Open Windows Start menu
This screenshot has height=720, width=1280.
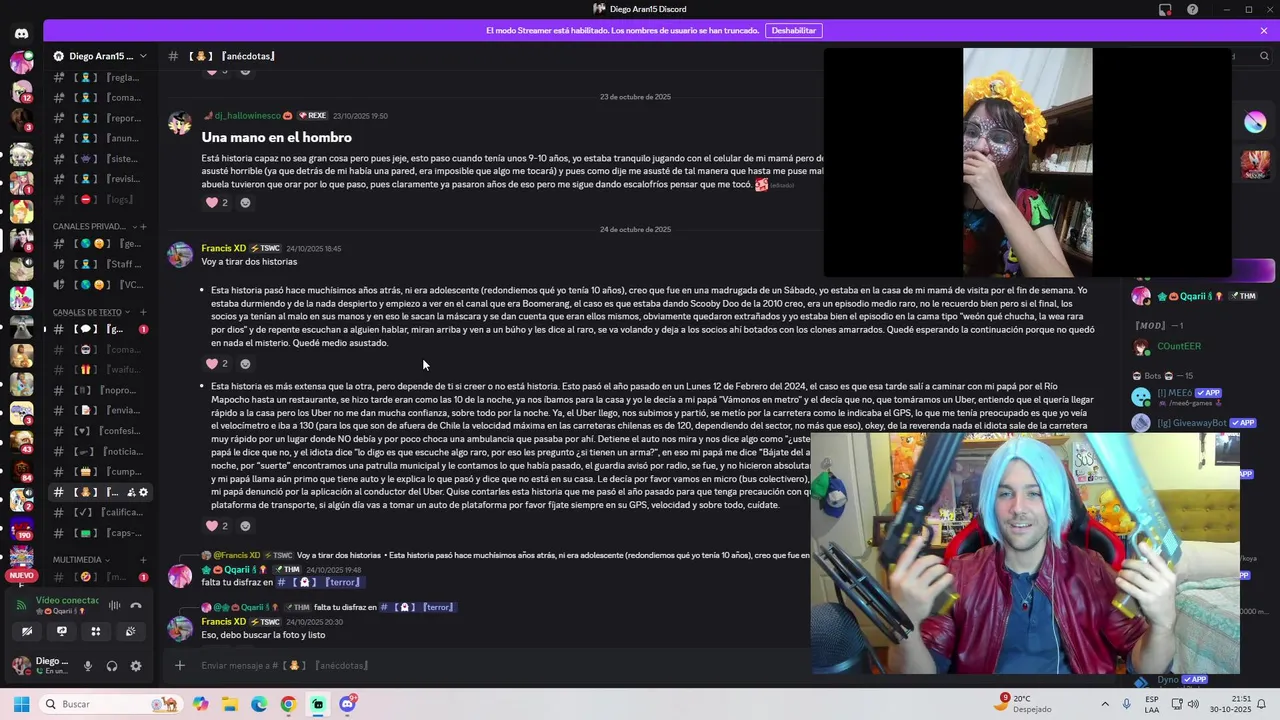(21, 704)
